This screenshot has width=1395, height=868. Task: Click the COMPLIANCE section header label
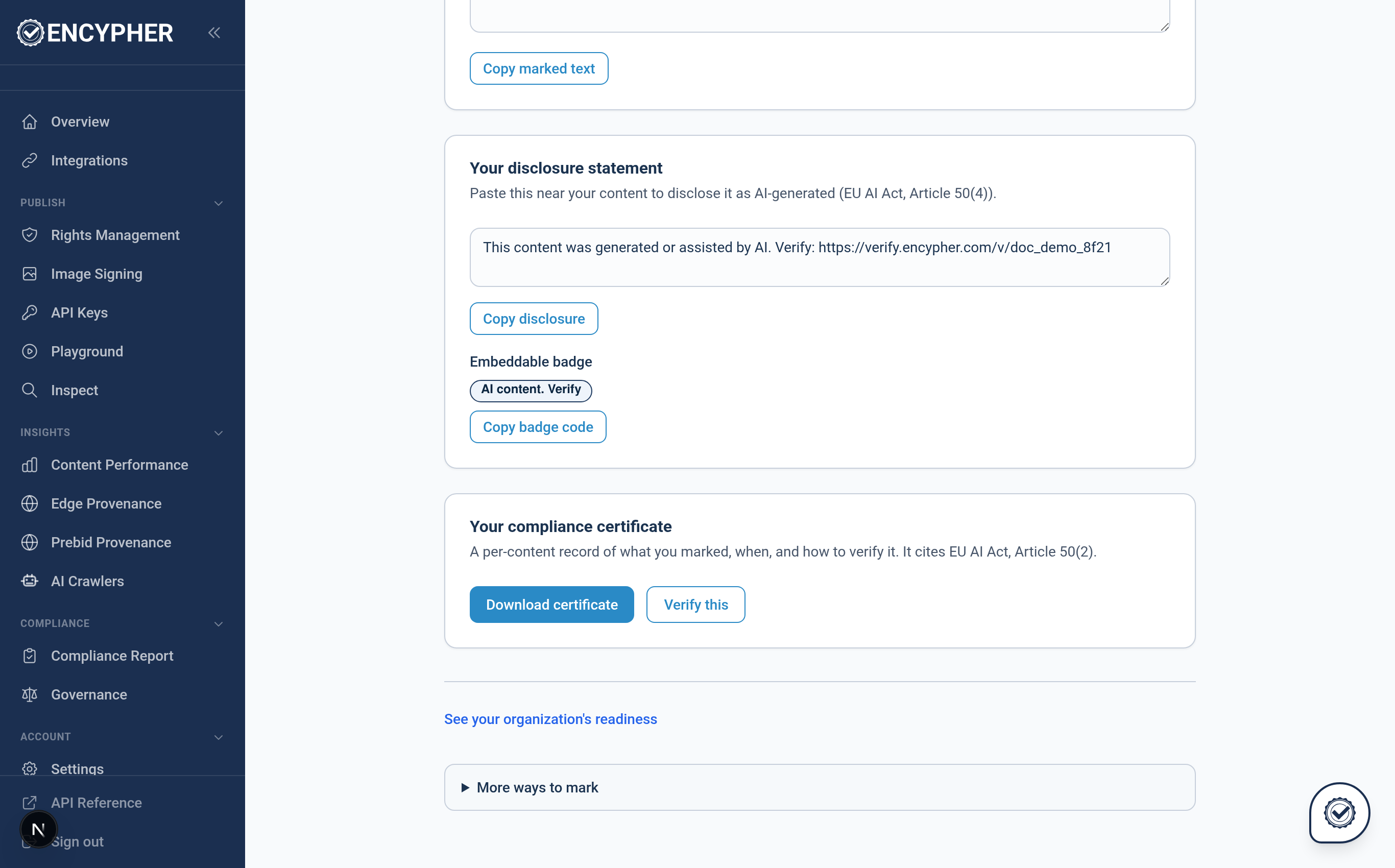tap(55, 623)
